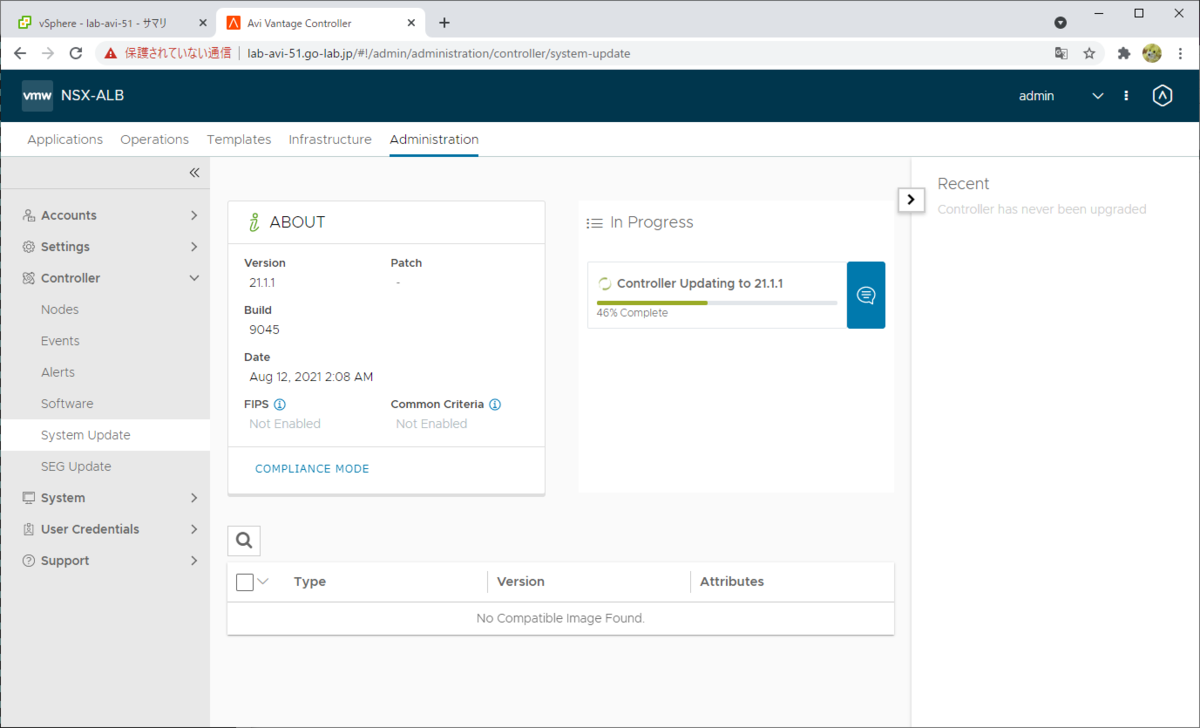Click the COMPLIANCE MODE link
The width and height of the screenshot is (1200, 728).
point(312,469)
